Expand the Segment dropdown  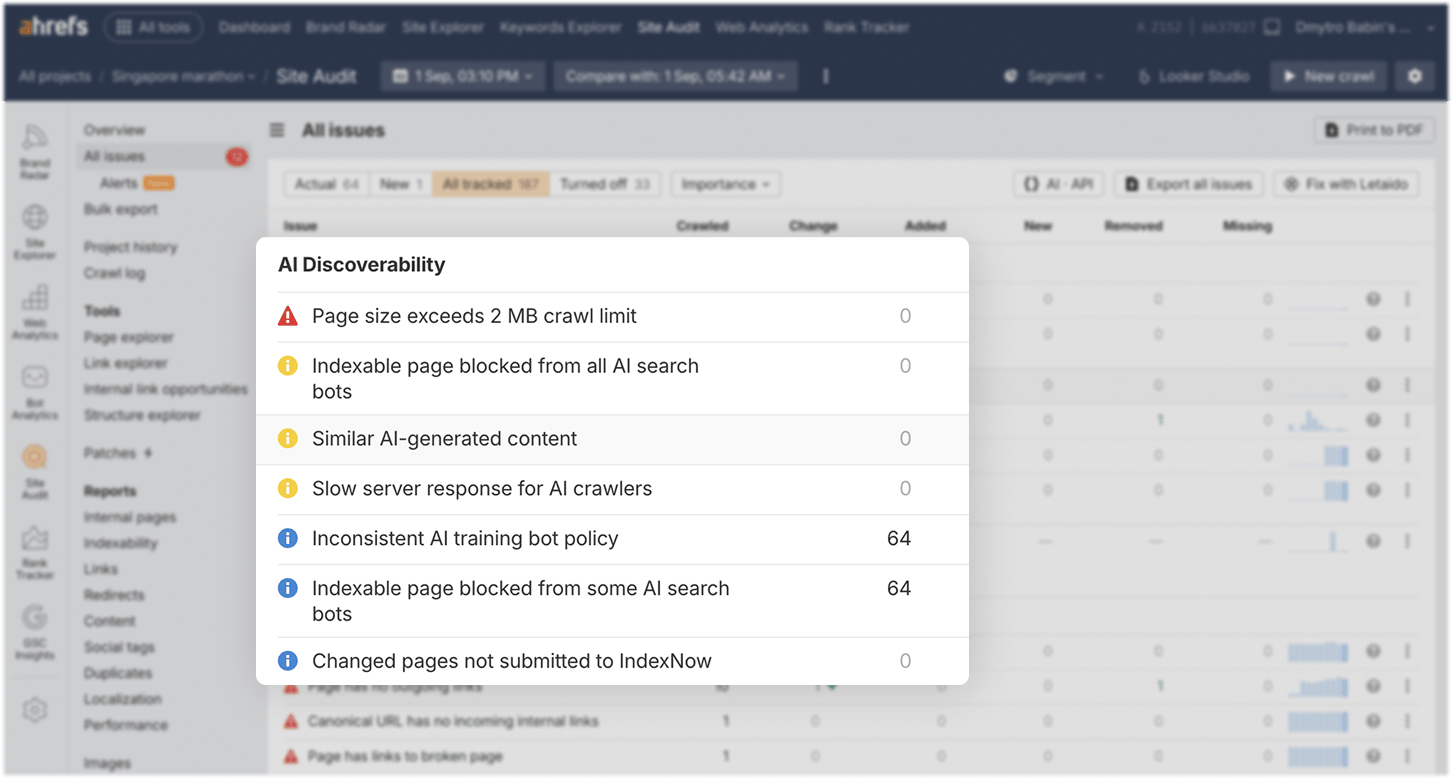pyautogui.click(x=1054, y=76)
